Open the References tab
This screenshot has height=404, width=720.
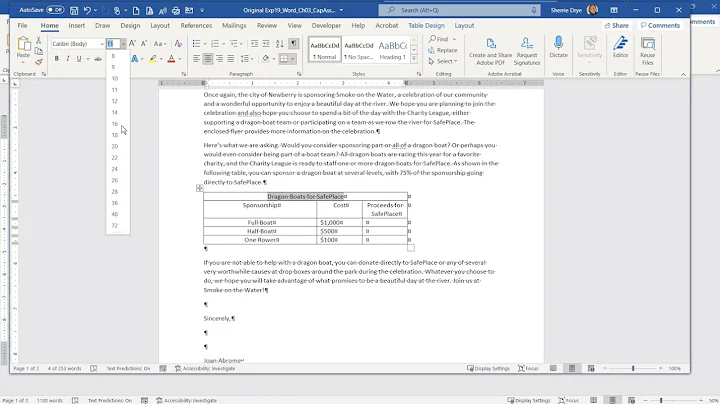point(196,26)
